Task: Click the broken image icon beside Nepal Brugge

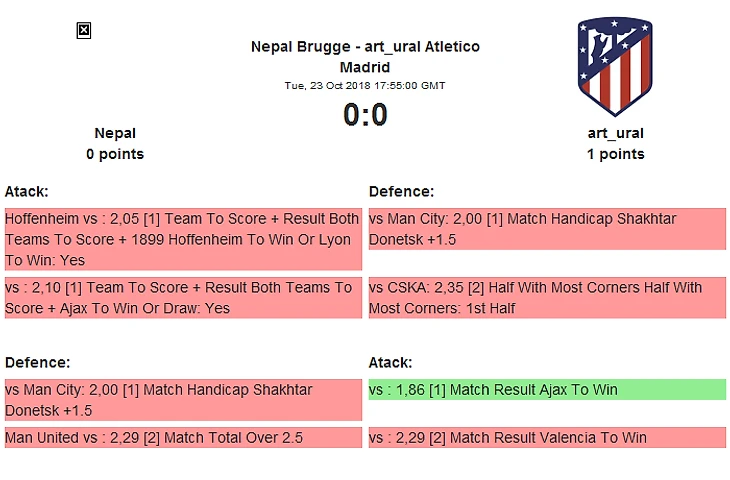Action: point(84,31)
